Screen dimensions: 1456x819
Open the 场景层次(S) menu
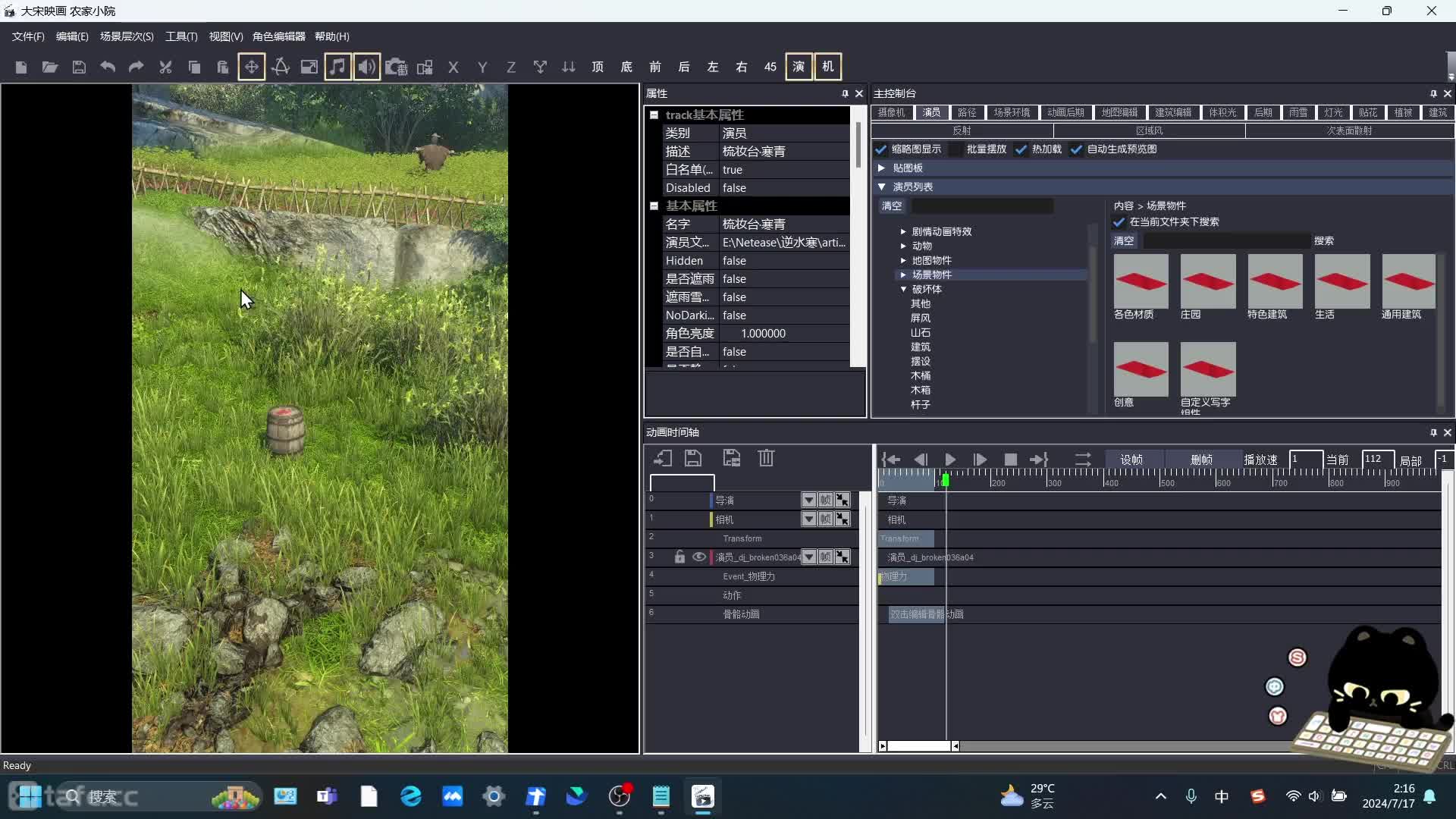point(127,36)
